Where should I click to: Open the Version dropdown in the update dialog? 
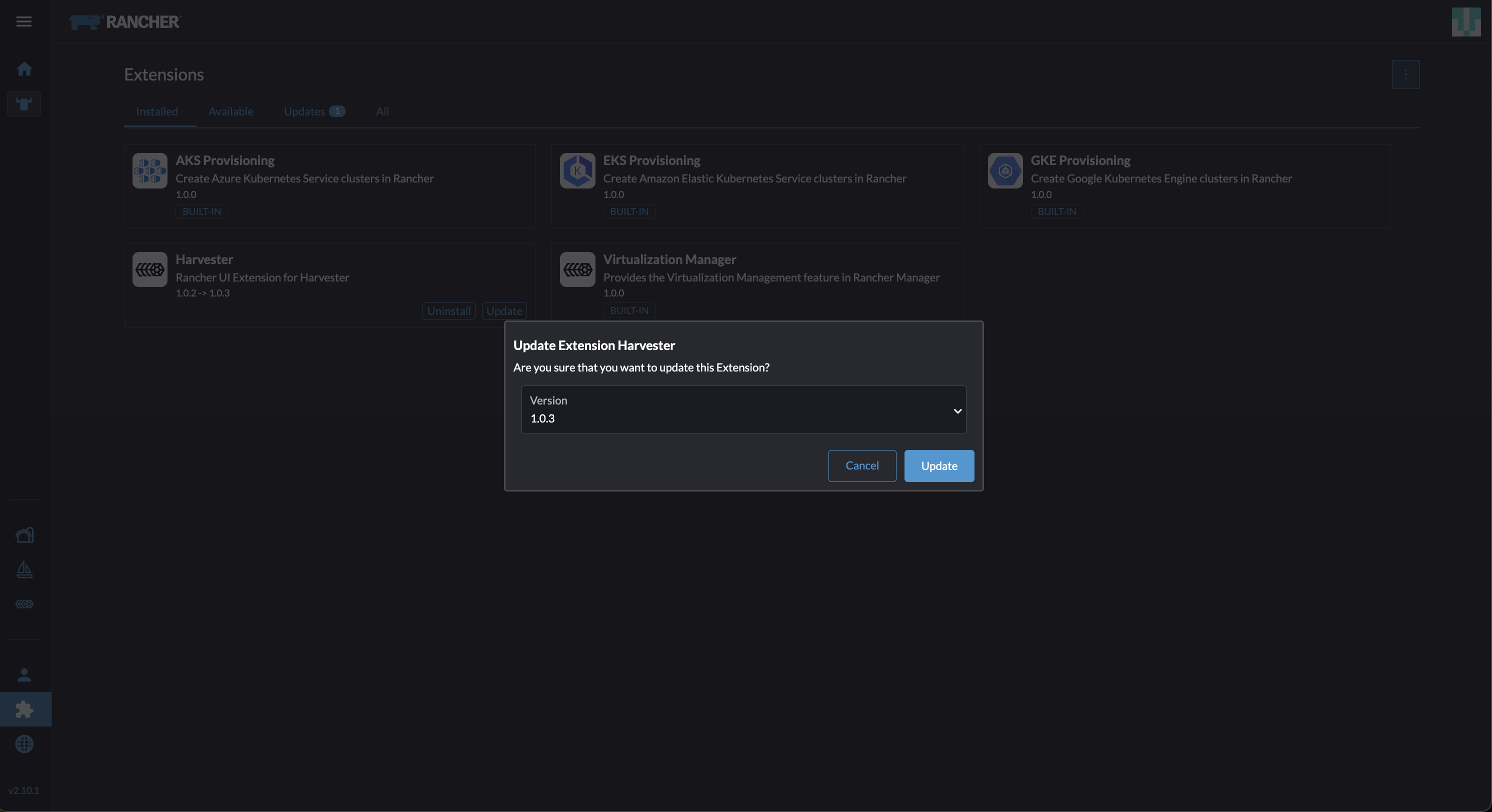[743, 410]
